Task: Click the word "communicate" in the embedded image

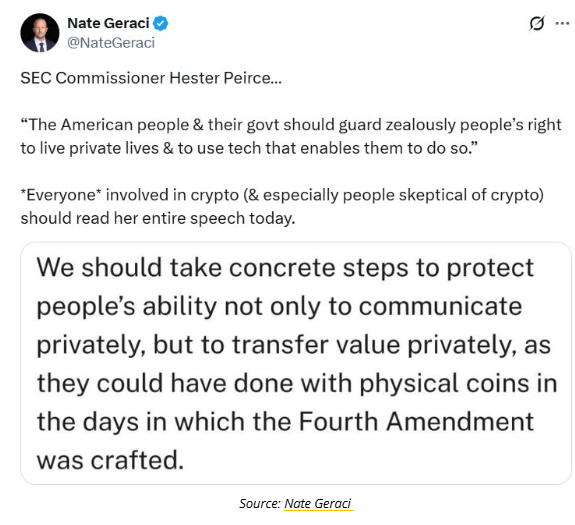Action: tap(440, 307)
